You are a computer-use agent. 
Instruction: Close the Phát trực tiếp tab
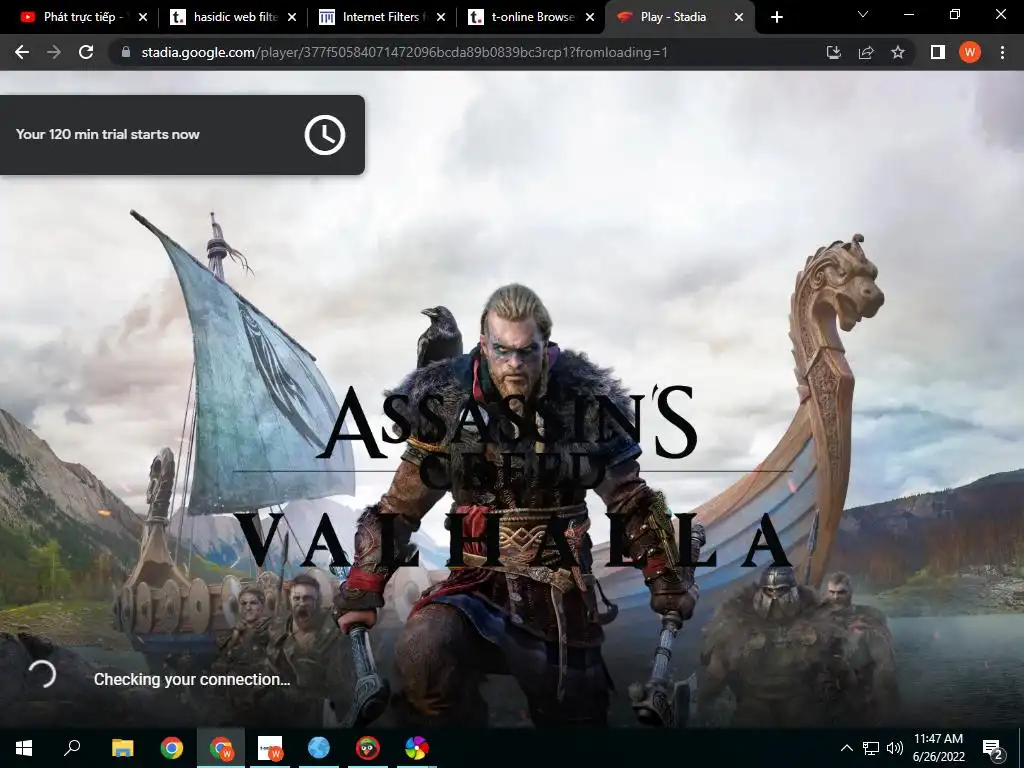[x=143, y=17]
